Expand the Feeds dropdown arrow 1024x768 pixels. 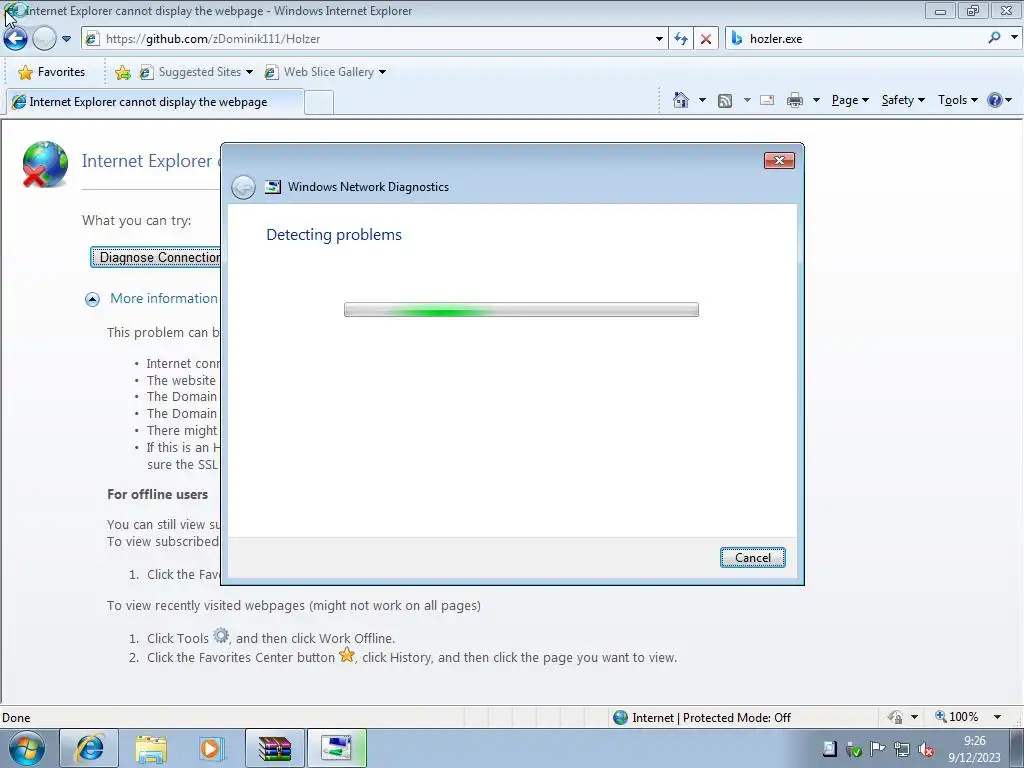(746, 100)
